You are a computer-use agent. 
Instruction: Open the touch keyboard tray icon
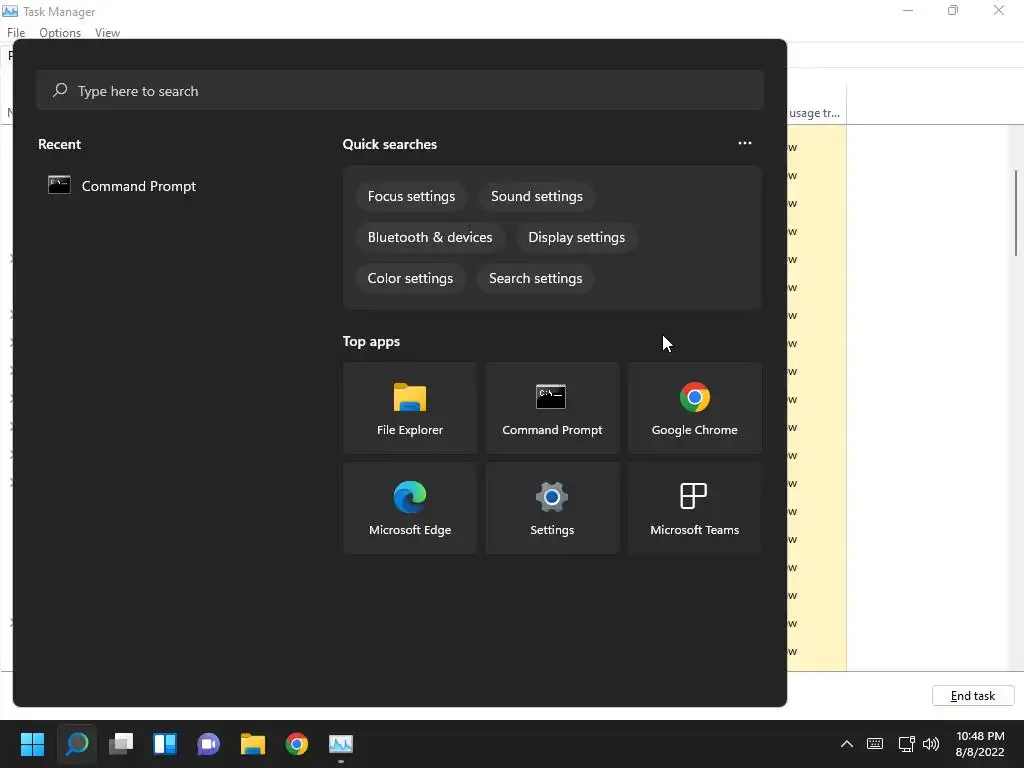(x=874, y=744)
